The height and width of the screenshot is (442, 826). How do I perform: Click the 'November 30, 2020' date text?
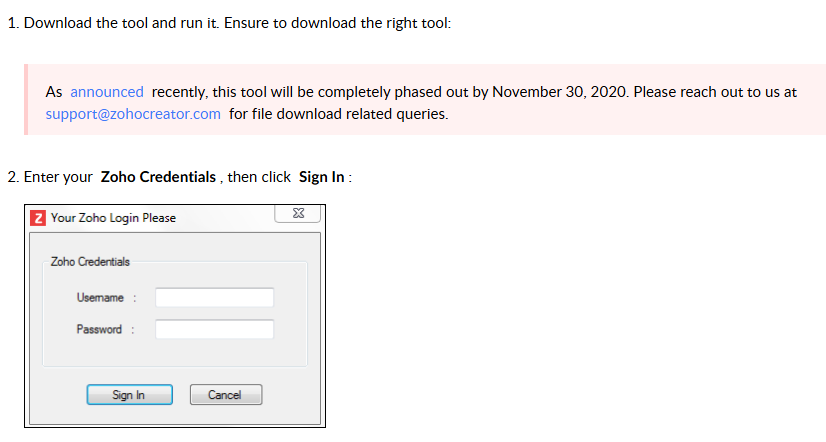coord(560,92)
